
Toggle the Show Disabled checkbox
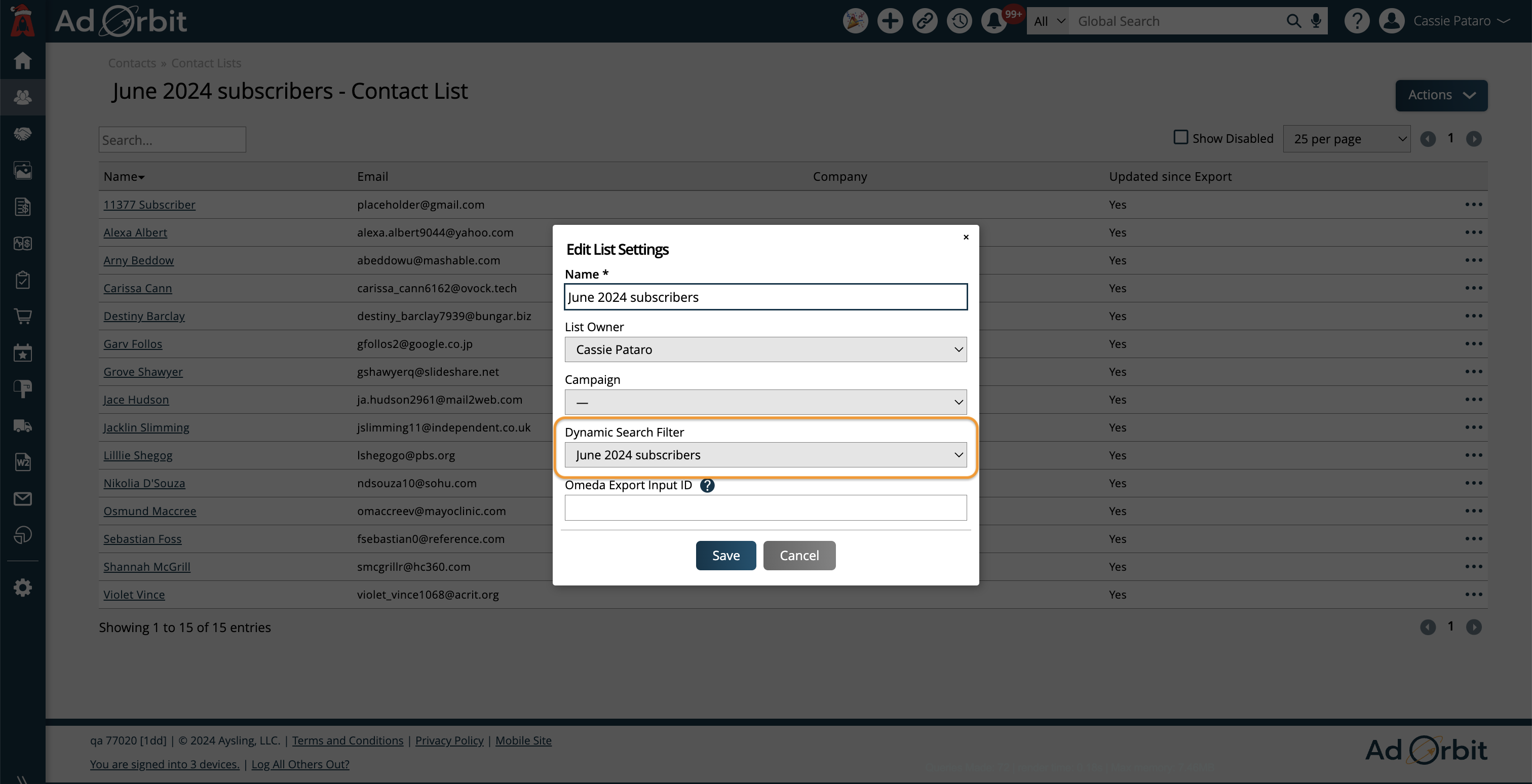pyautogui.click(x=1180, y=137)
